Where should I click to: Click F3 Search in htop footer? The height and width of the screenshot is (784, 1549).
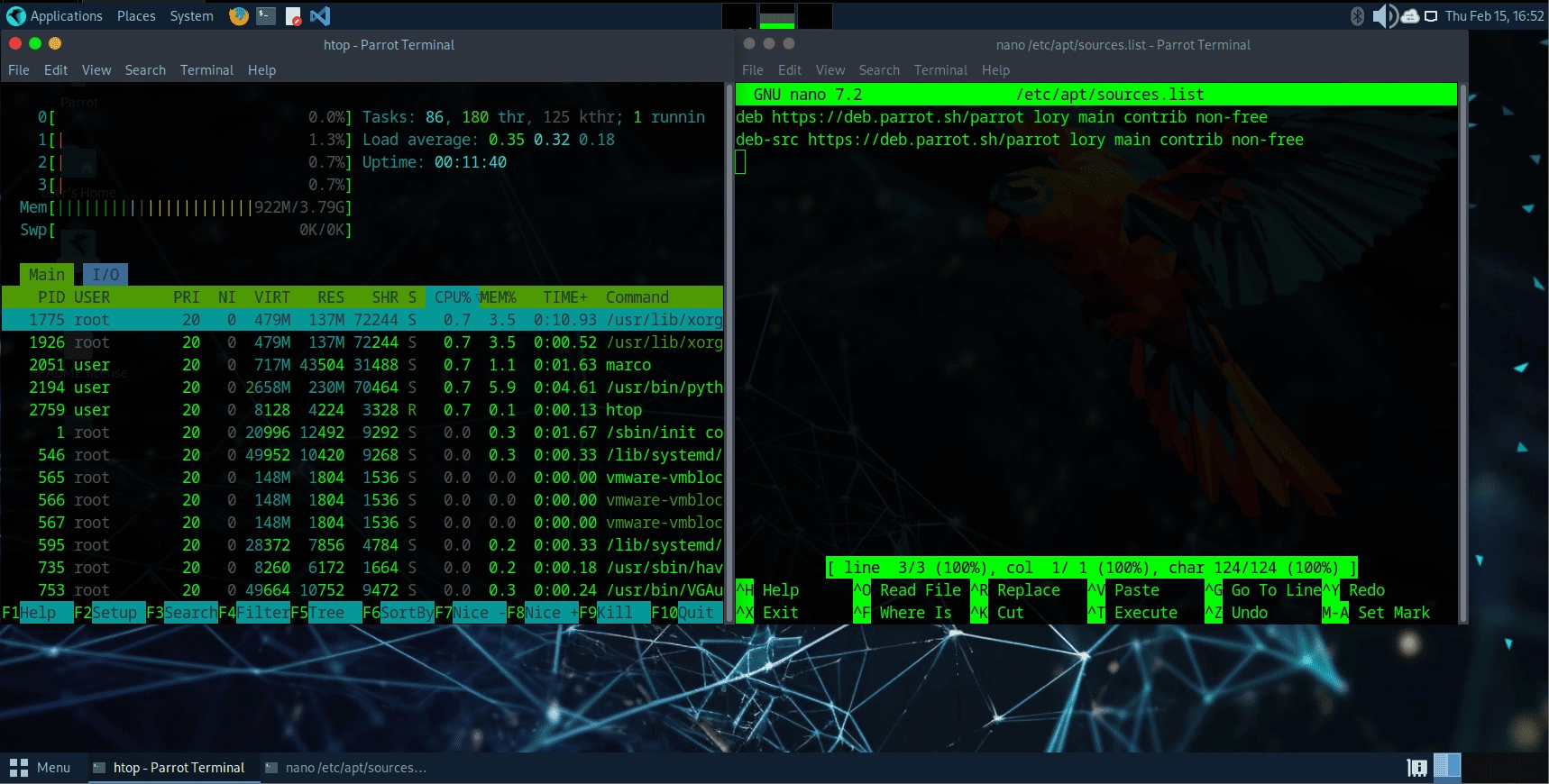pos(182,613)
